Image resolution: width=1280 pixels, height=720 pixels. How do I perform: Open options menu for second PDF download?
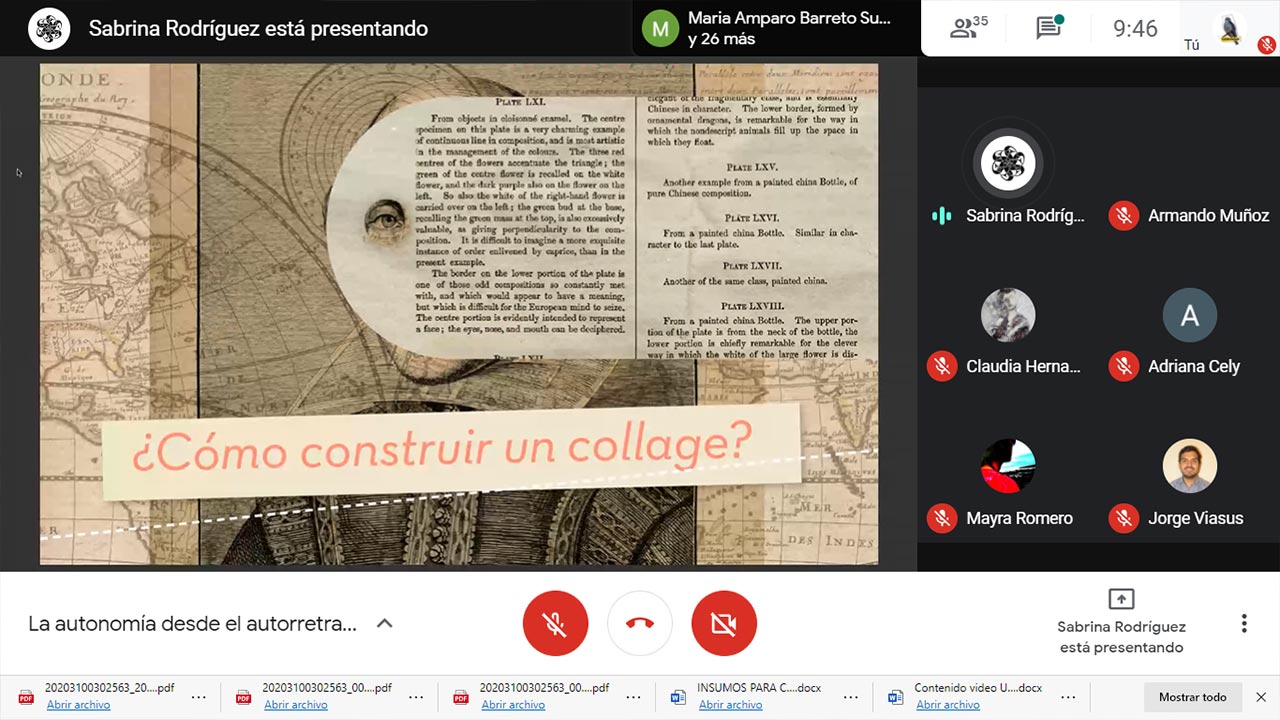click(x=416, y=697)
